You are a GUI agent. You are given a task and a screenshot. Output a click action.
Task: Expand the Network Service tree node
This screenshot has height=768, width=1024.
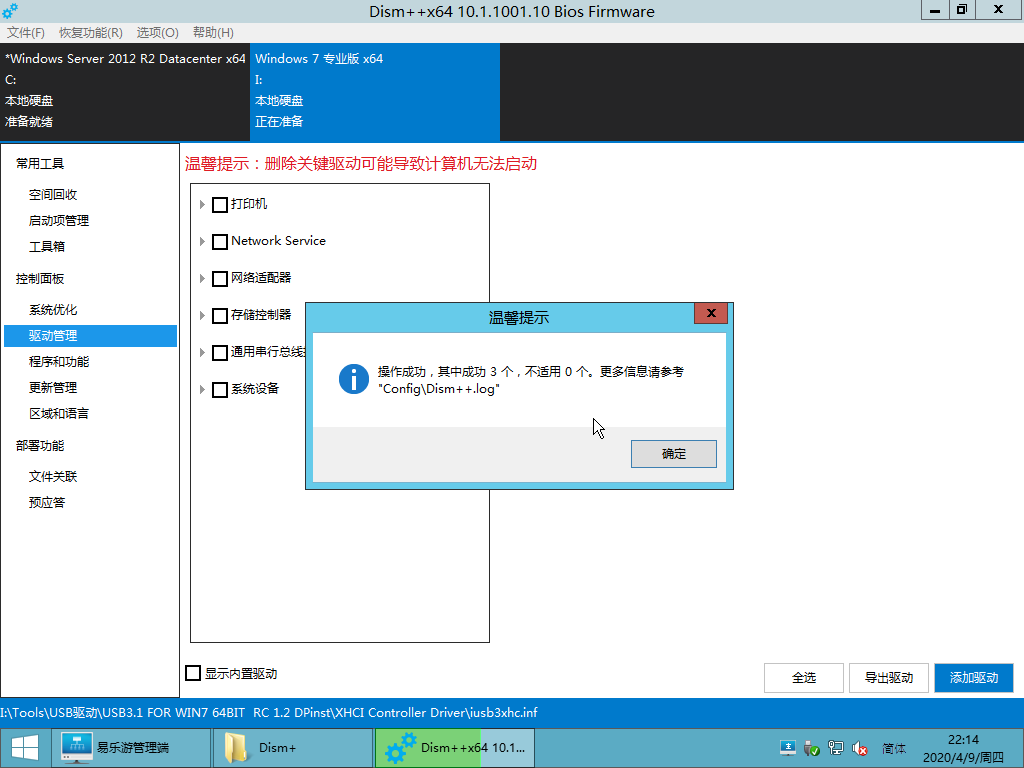pyautogui.click(x=202, y=242)
